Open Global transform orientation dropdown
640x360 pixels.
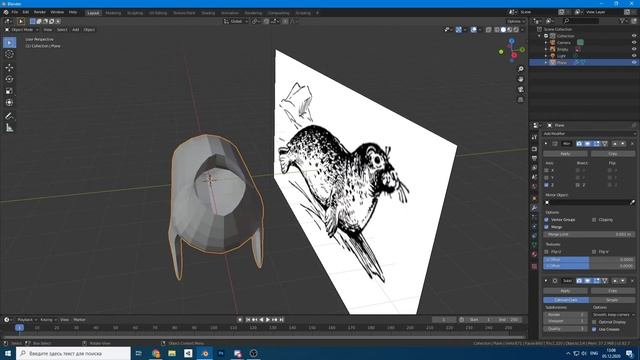[x=236, y=21]
